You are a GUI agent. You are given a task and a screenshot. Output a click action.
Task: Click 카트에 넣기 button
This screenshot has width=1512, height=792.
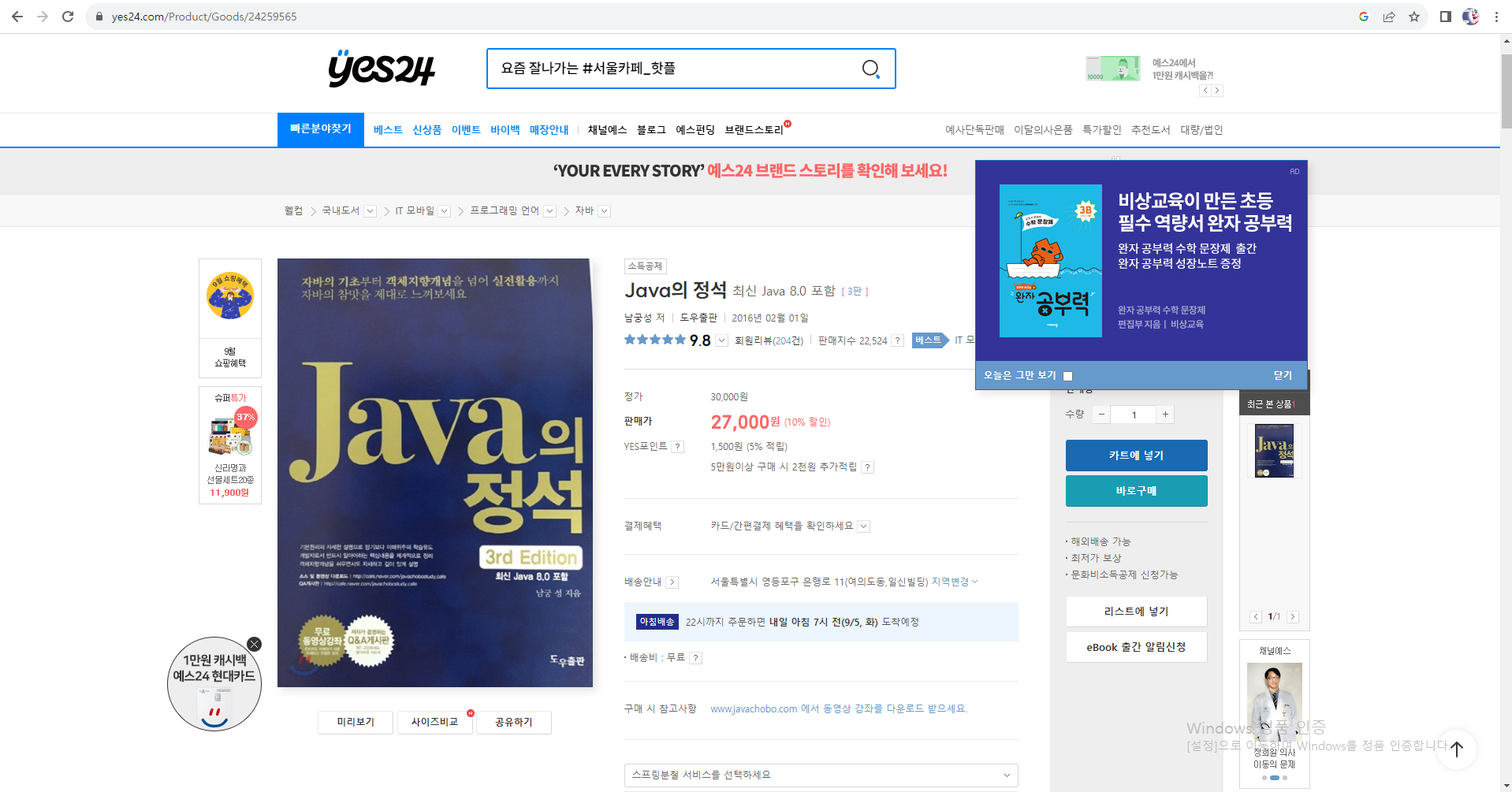point(1136,455)
